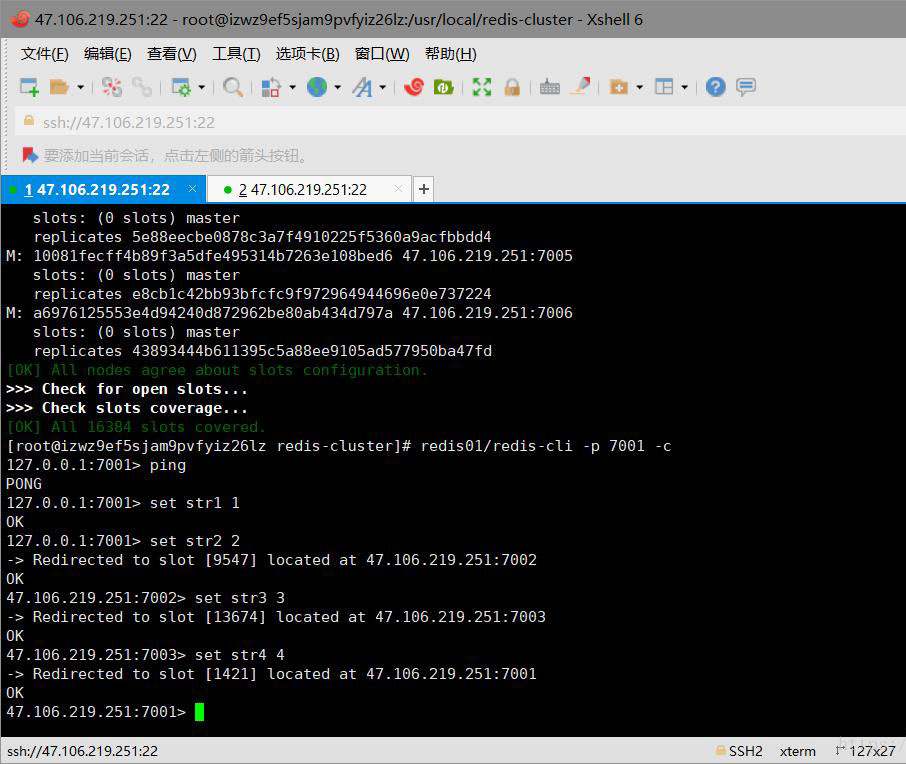Click SSH2 in the status bar
The width and height of the screenshot is (906, 764).
click(745, 751)
